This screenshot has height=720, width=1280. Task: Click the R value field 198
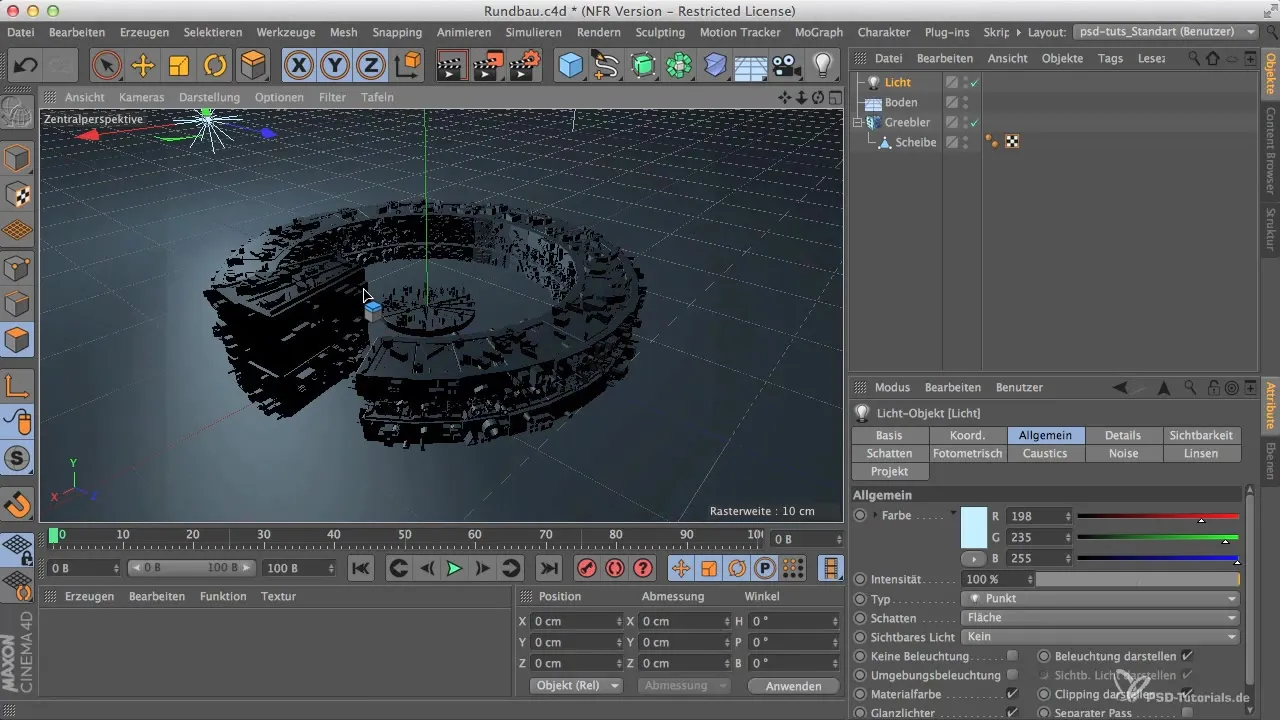point(1038,516)
